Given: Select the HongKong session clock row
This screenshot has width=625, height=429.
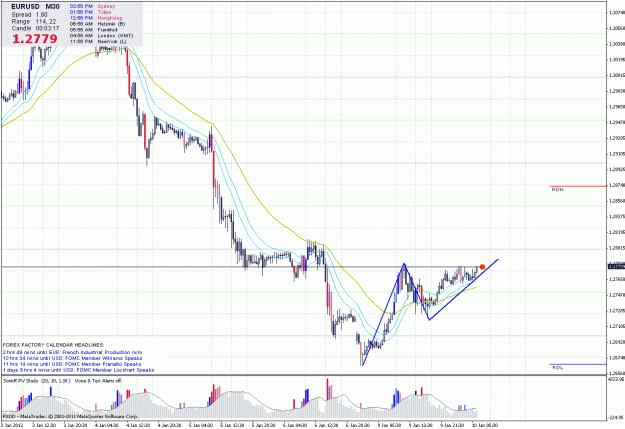Looking at the screenshot, I should tap(96, 18).
